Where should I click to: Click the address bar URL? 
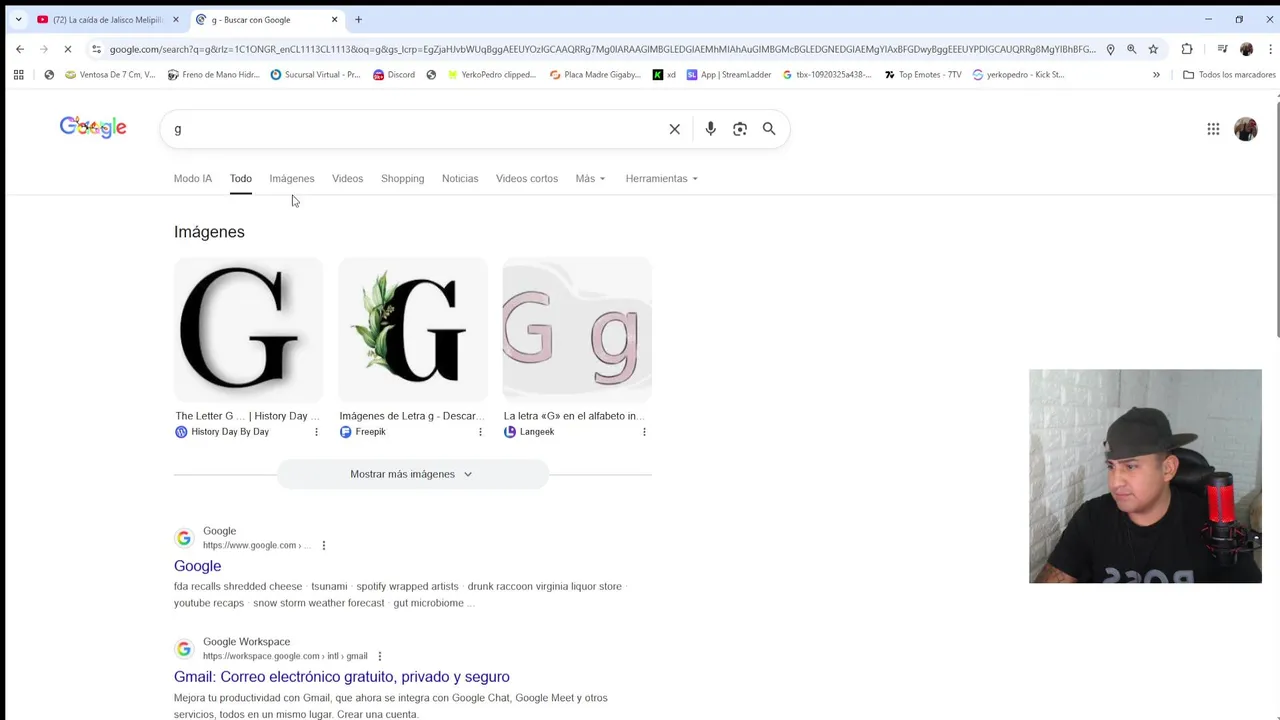[x=602, y=49]
